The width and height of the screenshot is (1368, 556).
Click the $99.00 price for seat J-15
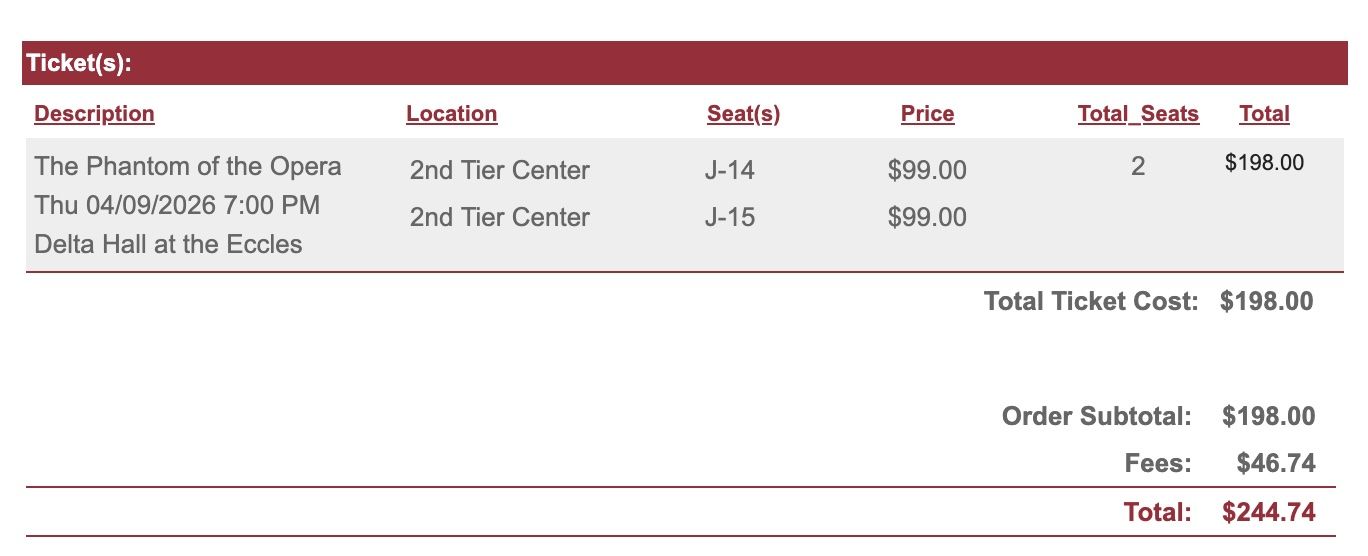(x=927, y=218)
